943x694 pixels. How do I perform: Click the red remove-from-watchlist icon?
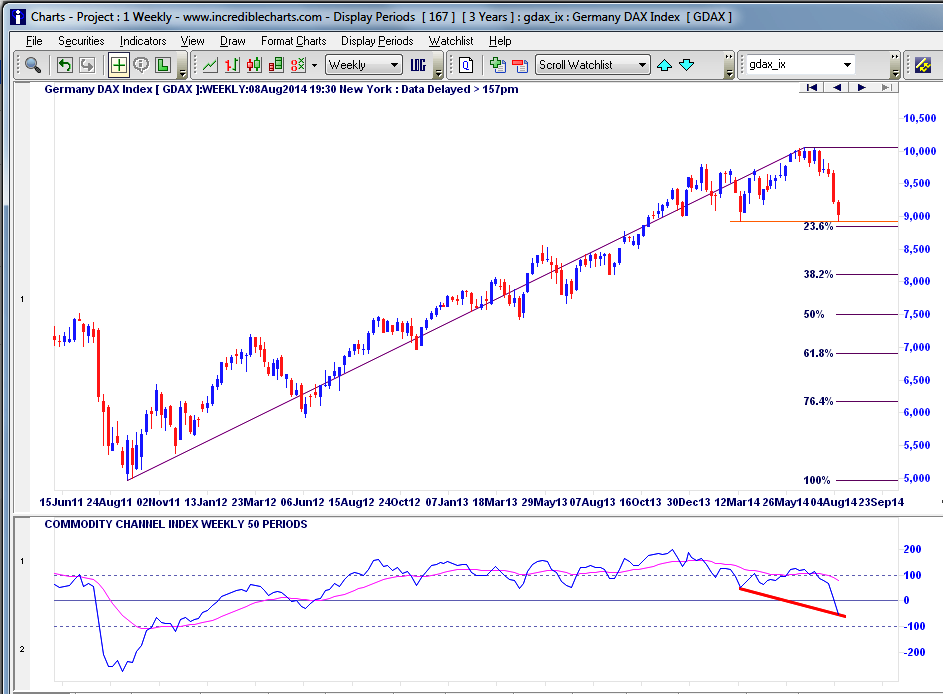pos(520,65)
